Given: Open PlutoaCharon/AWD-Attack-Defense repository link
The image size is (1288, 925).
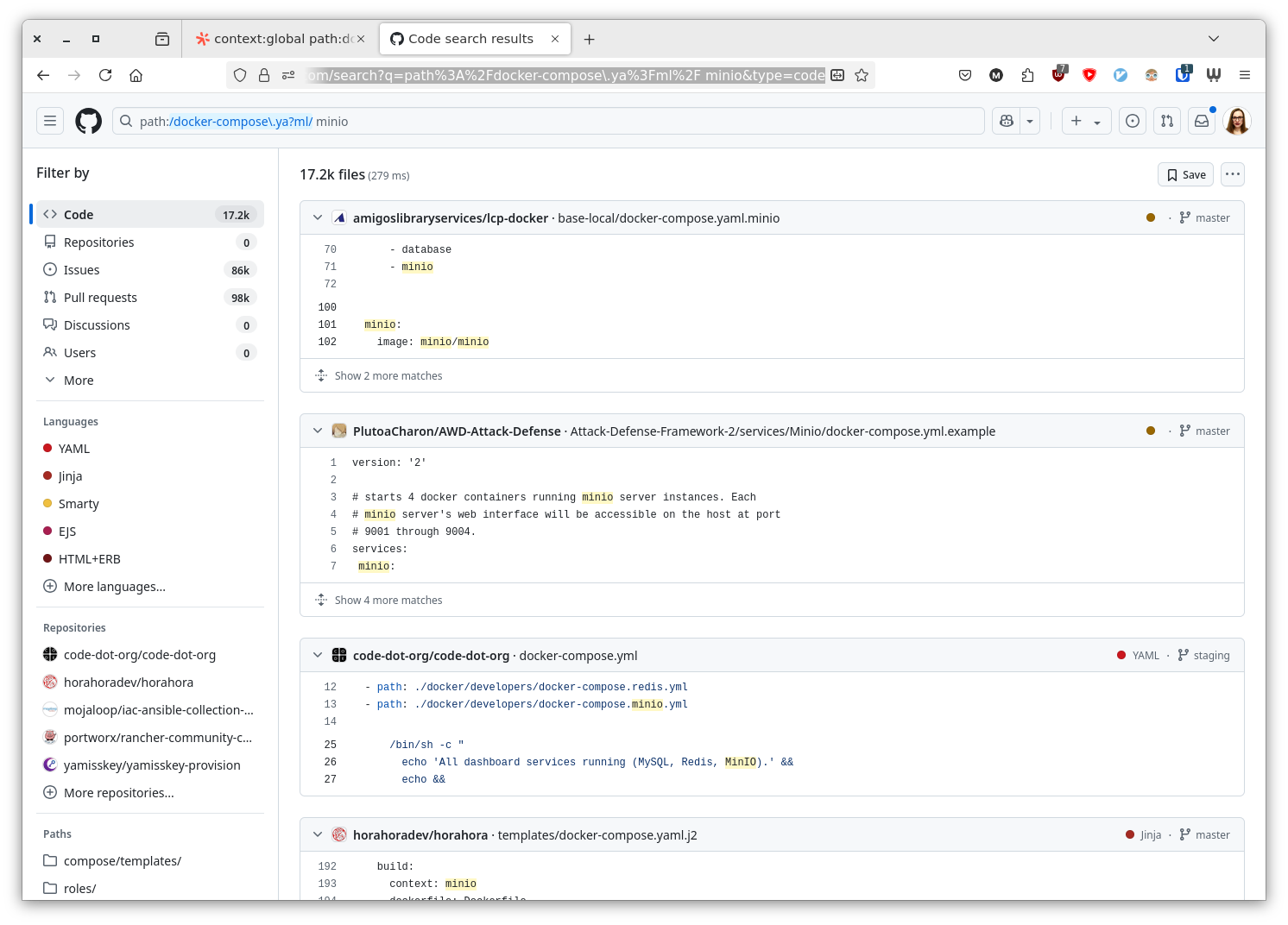Looking at the screenshot, I should point(457,431).
